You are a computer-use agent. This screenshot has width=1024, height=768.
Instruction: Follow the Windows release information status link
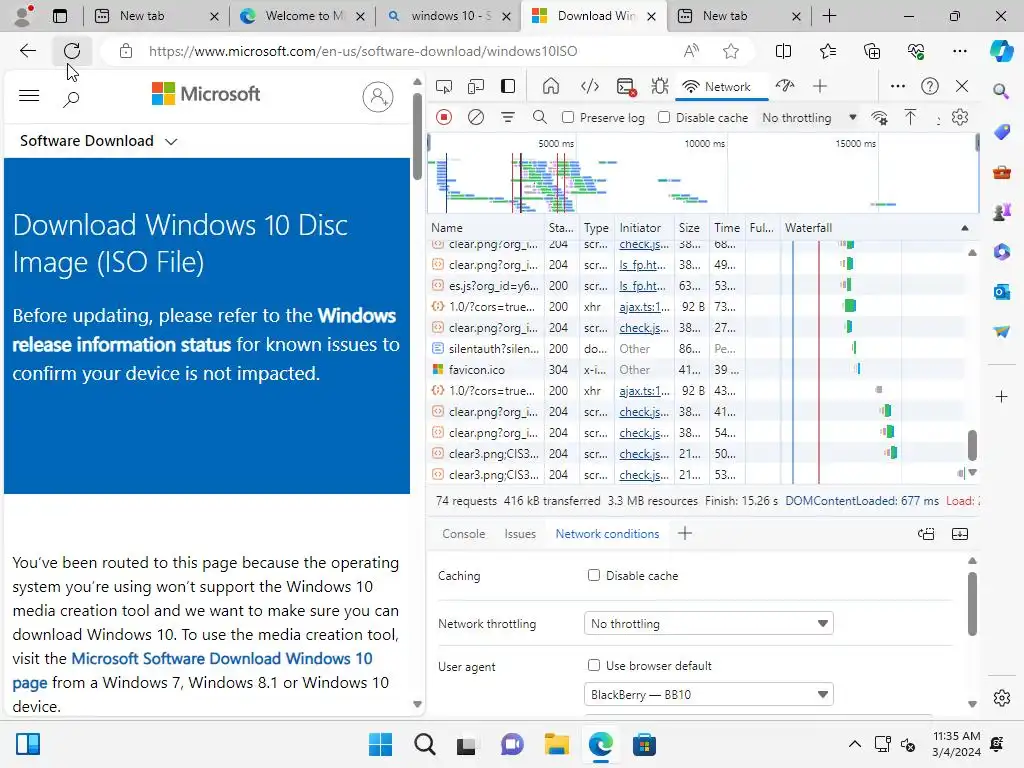(x=204, y=330)
